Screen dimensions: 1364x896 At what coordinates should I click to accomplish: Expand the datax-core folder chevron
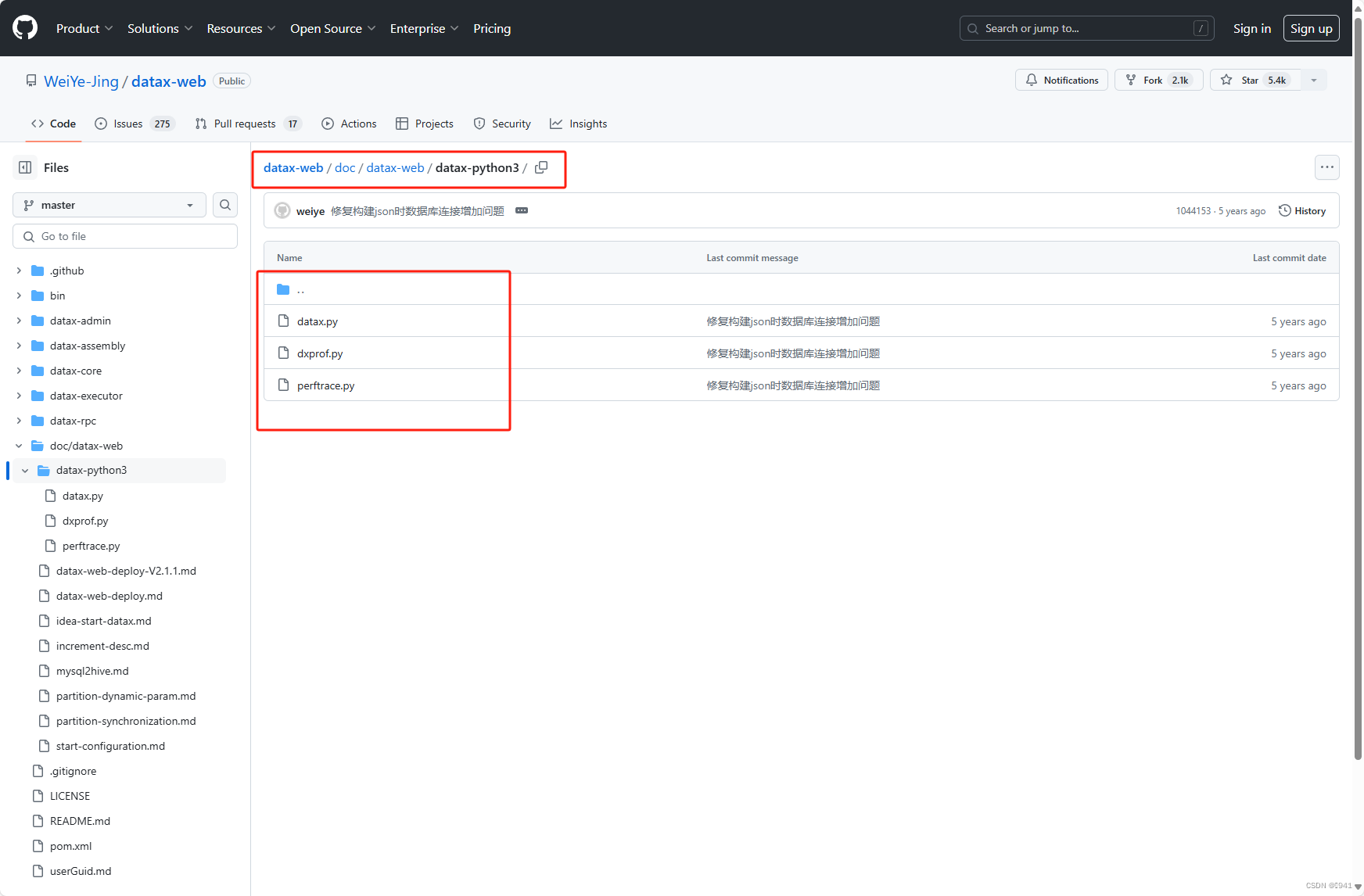pyautogui.click(x=19, y=371)
